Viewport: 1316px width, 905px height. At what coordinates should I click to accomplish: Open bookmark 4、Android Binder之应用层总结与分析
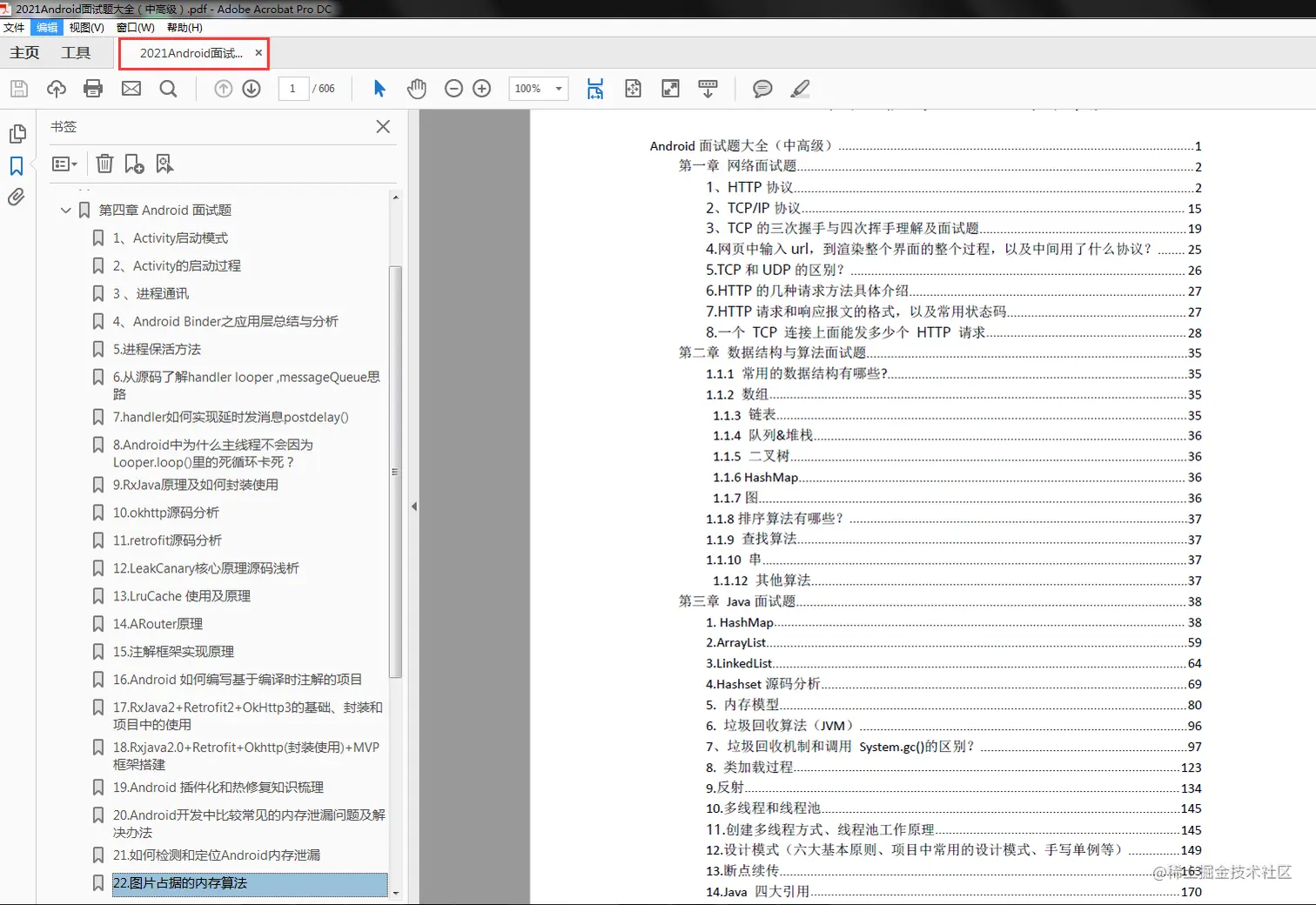(x=225, y=322)
